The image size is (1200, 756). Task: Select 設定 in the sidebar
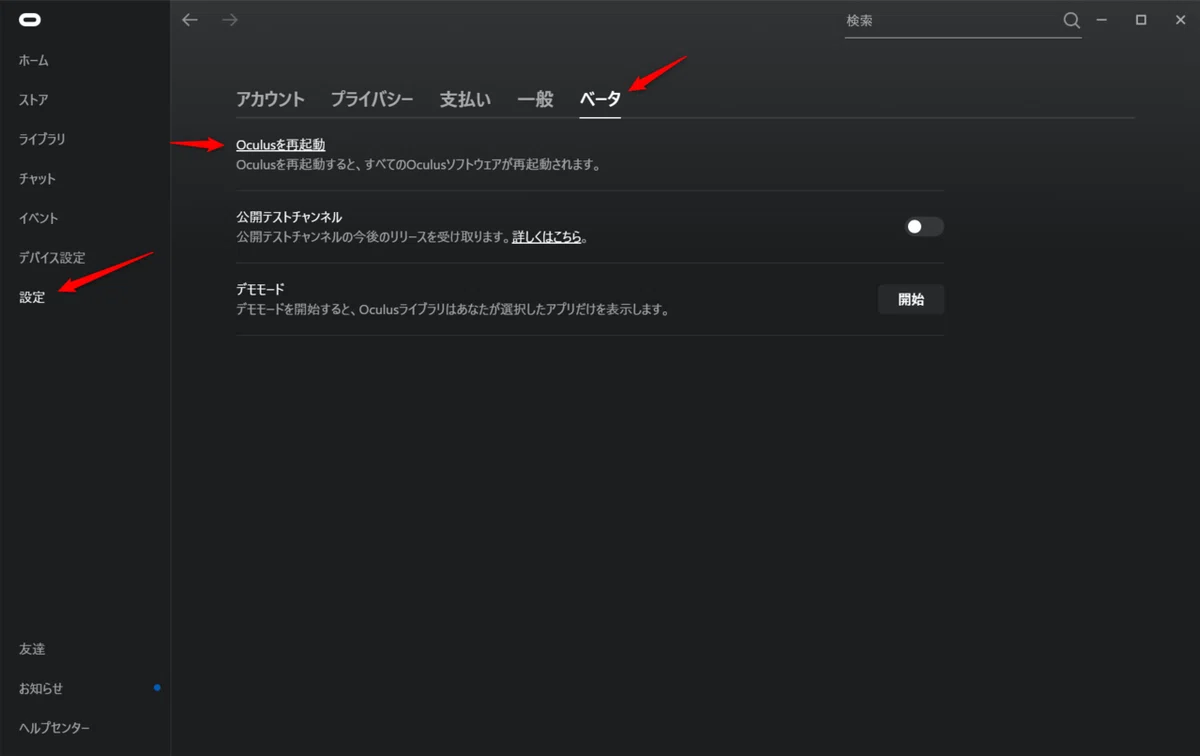point(32,297)
